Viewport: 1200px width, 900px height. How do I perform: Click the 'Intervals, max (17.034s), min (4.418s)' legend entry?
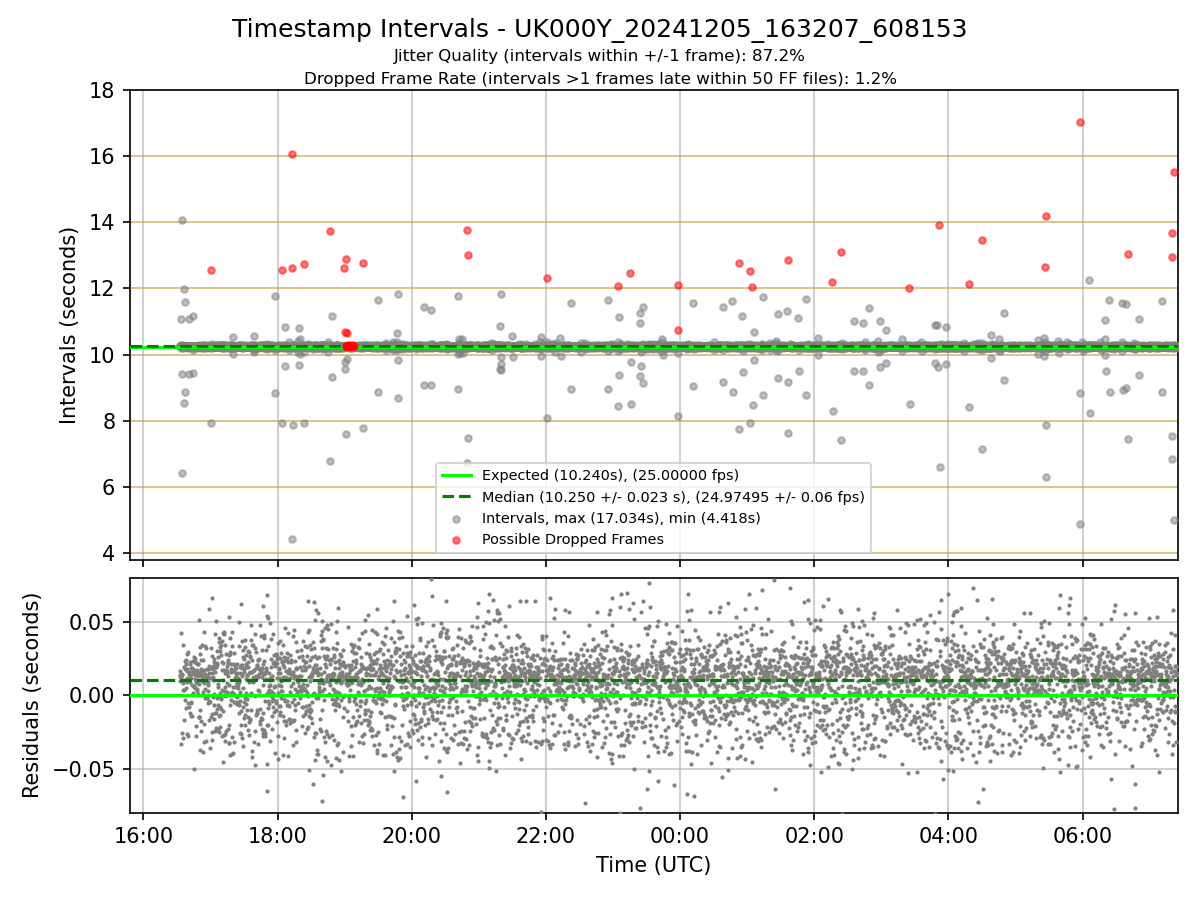621,518
